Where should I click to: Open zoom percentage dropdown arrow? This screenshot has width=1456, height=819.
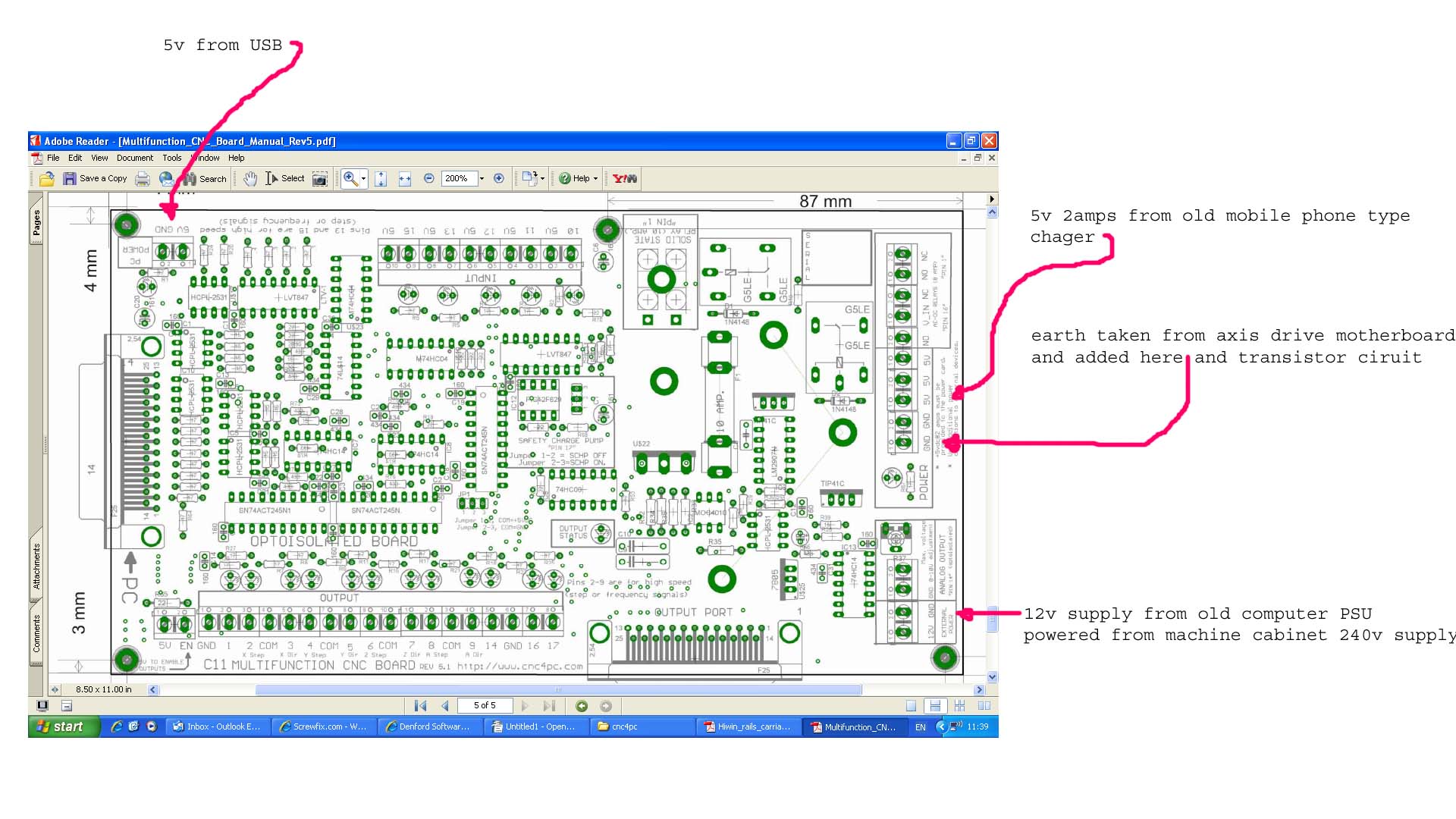point(482,179)
